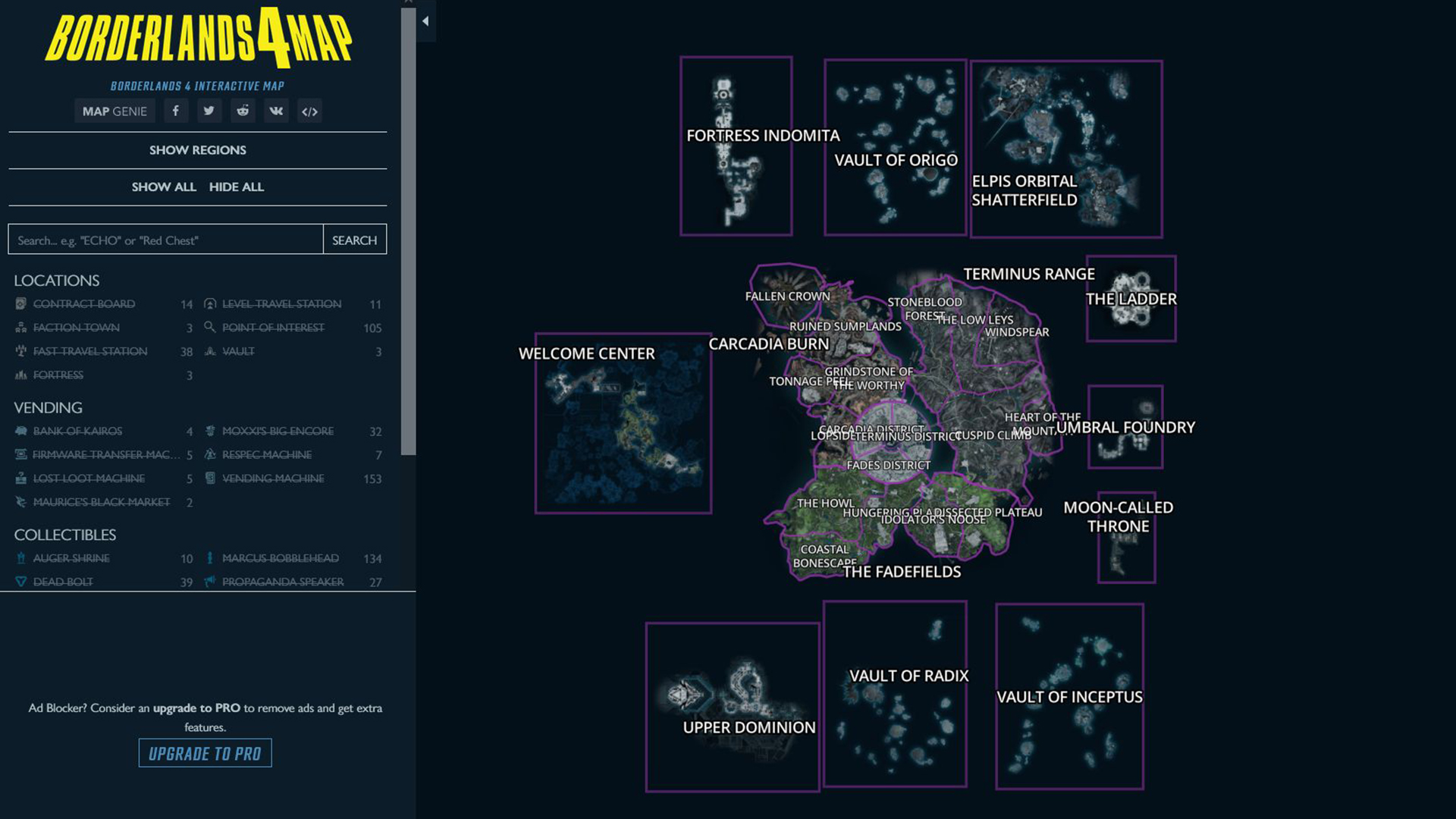The image size is (1456, 819).
Task: Focus the marker search input field
Action: pyautogui.click(x=165, y=240)
